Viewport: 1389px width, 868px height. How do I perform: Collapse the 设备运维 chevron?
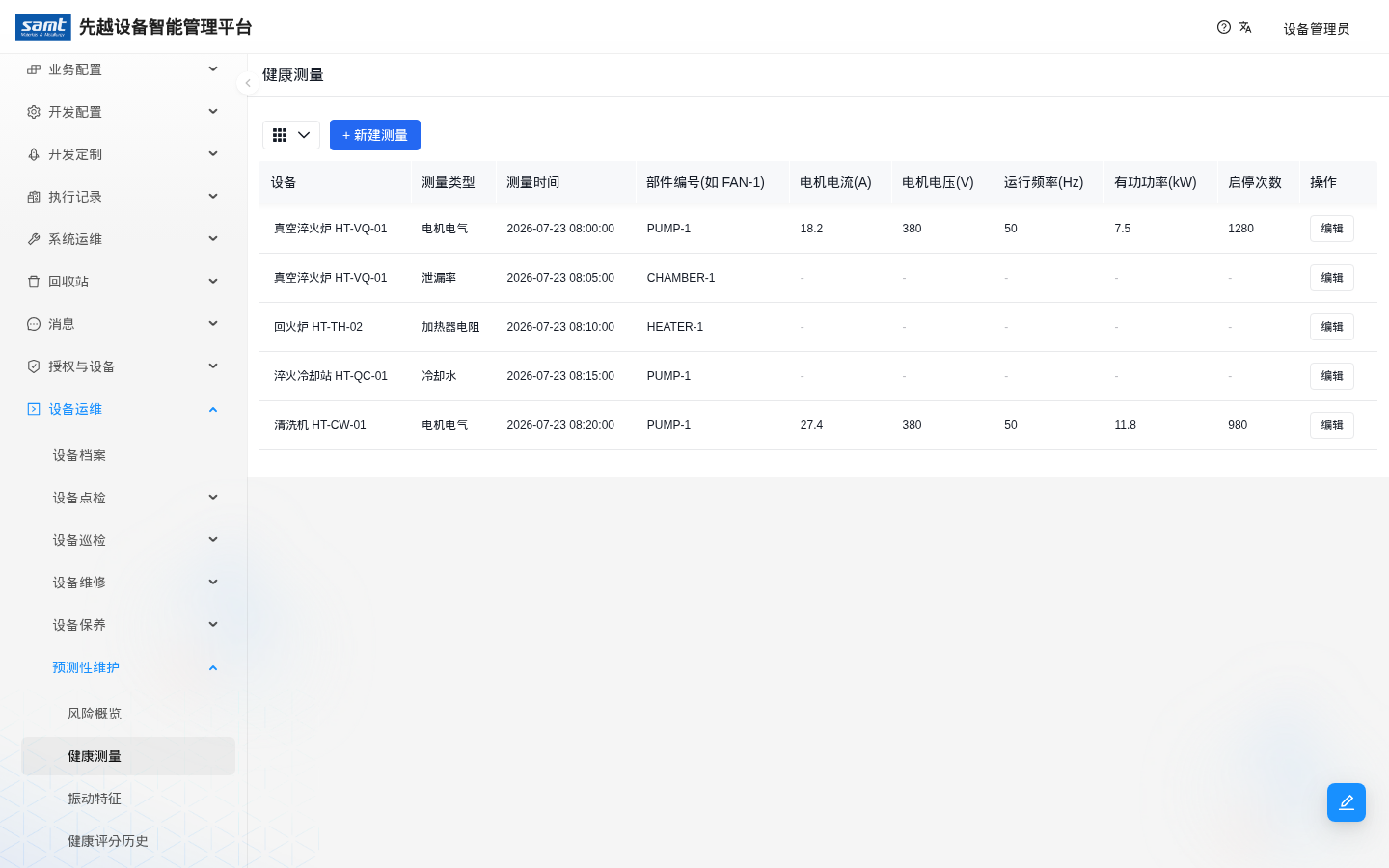click(x=213, y=409)
